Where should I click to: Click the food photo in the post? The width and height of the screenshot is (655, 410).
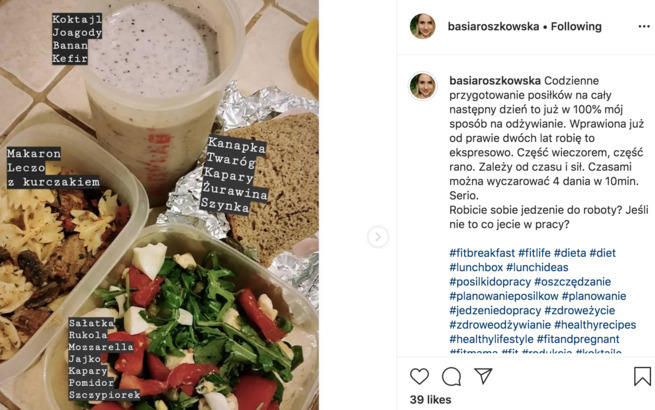[159, 205]
